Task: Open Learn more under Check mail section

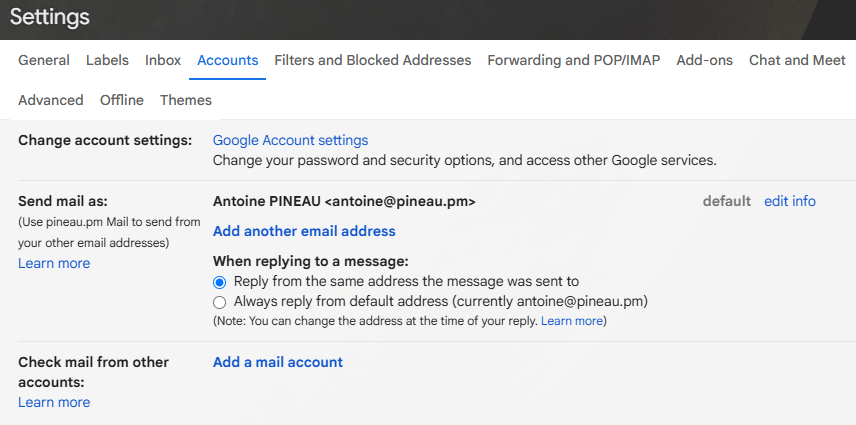Action: 54,402
